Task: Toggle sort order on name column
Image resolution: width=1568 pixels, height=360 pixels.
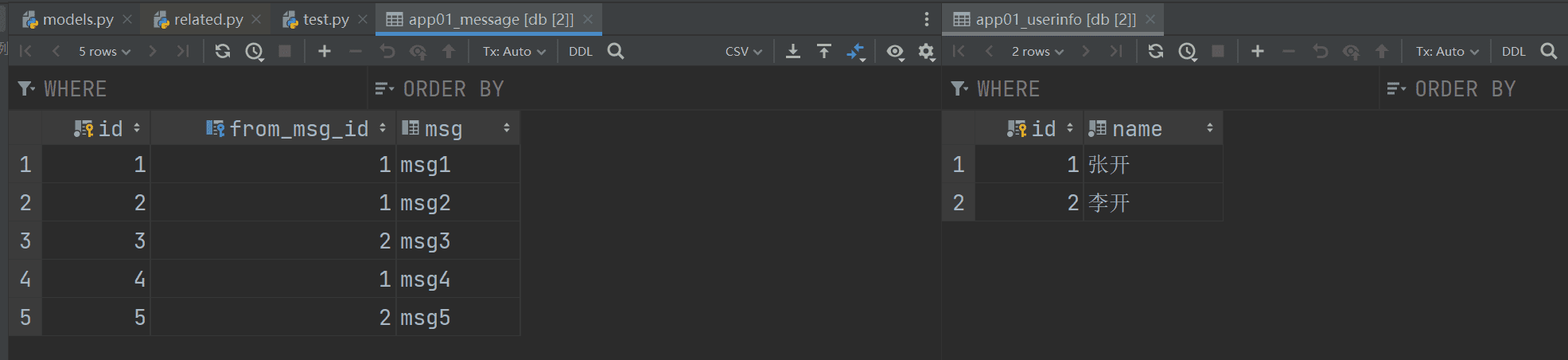Action: coord(1209,128)
